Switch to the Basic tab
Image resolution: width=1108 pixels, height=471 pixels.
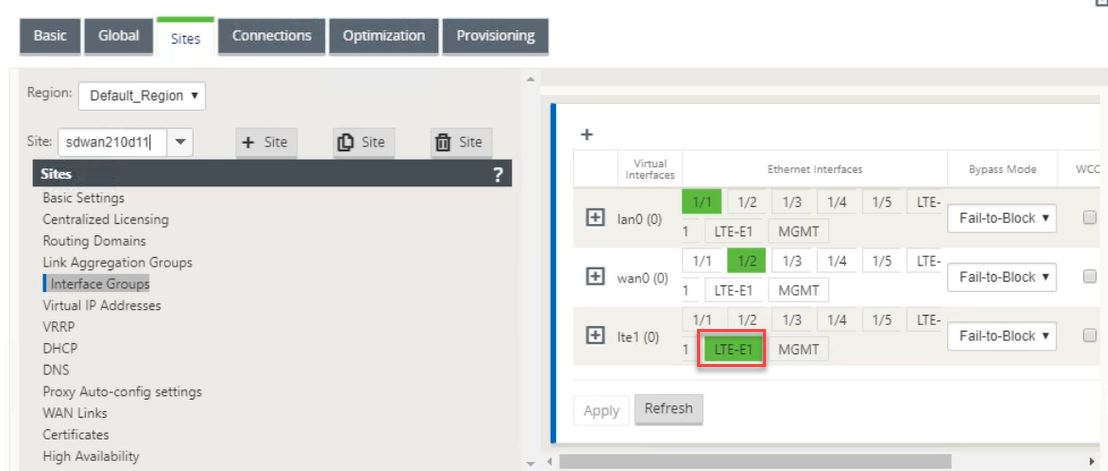pos(50,35)
